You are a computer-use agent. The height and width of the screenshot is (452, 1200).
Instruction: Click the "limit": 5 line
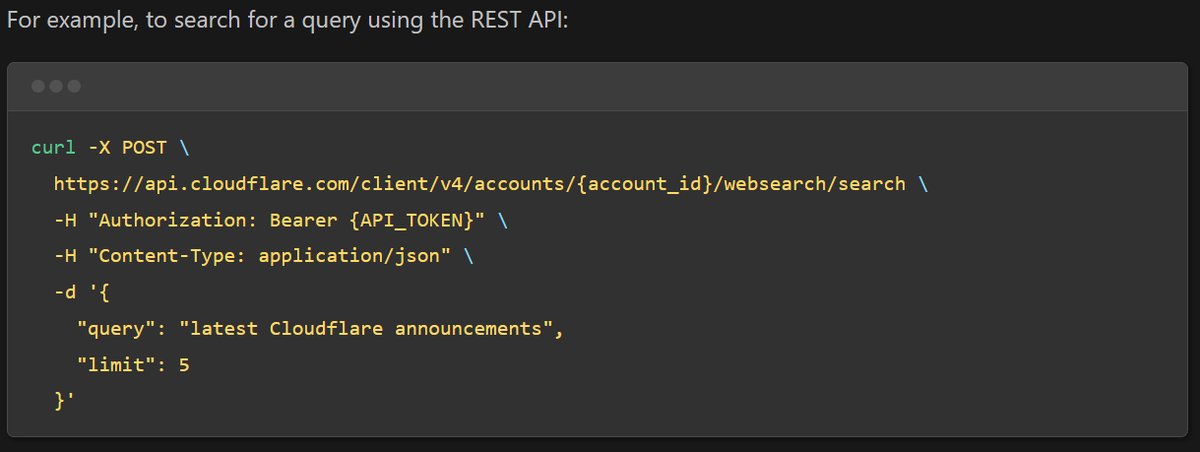[133, 365]
